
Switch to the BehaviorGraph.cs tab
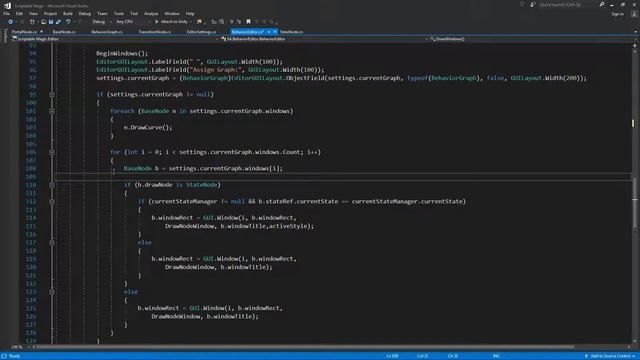point(107,32)
